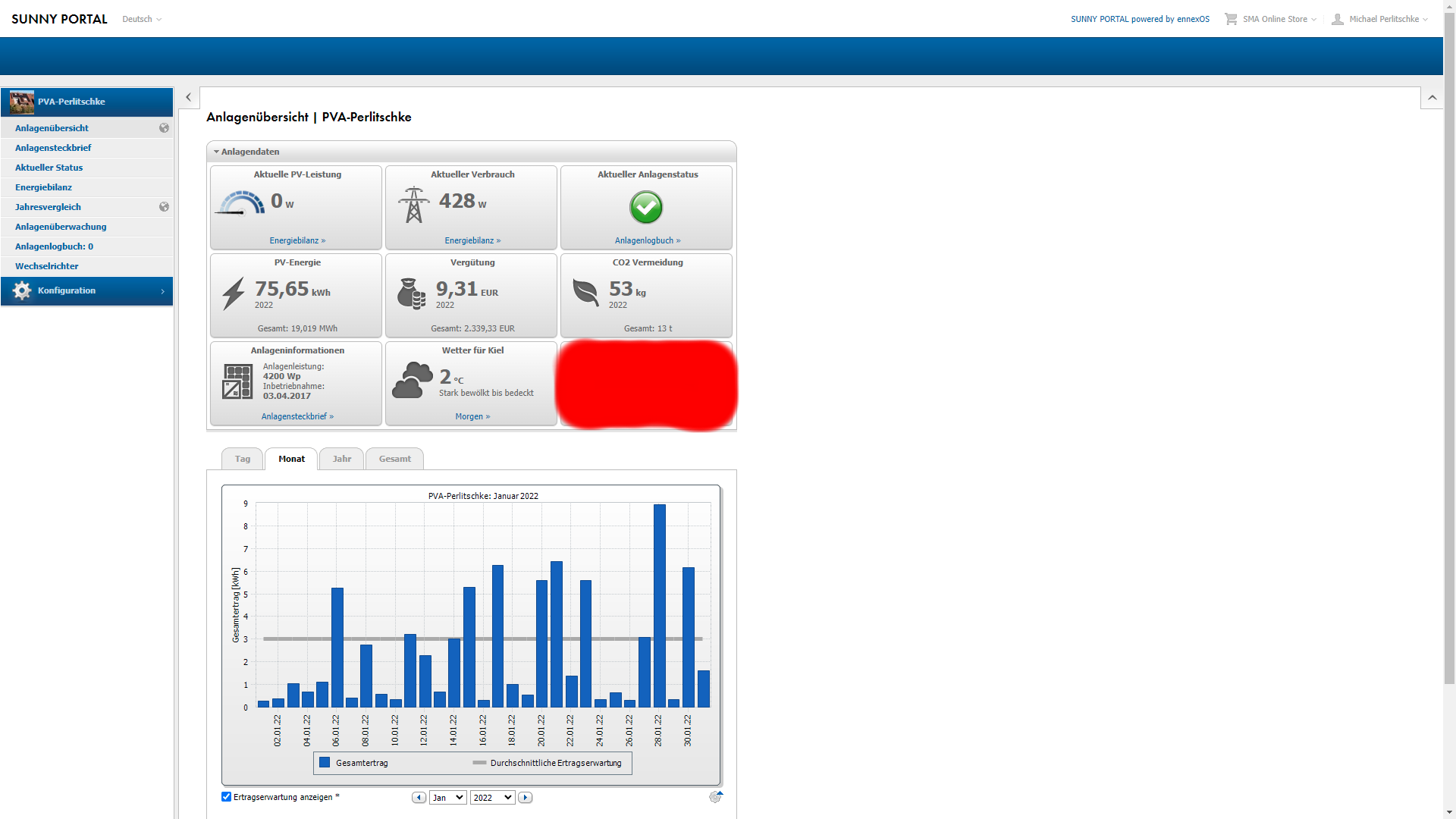Open the month dropdown showing Jan
Screen dimensions: 1456x819
(x=447, y=798)
